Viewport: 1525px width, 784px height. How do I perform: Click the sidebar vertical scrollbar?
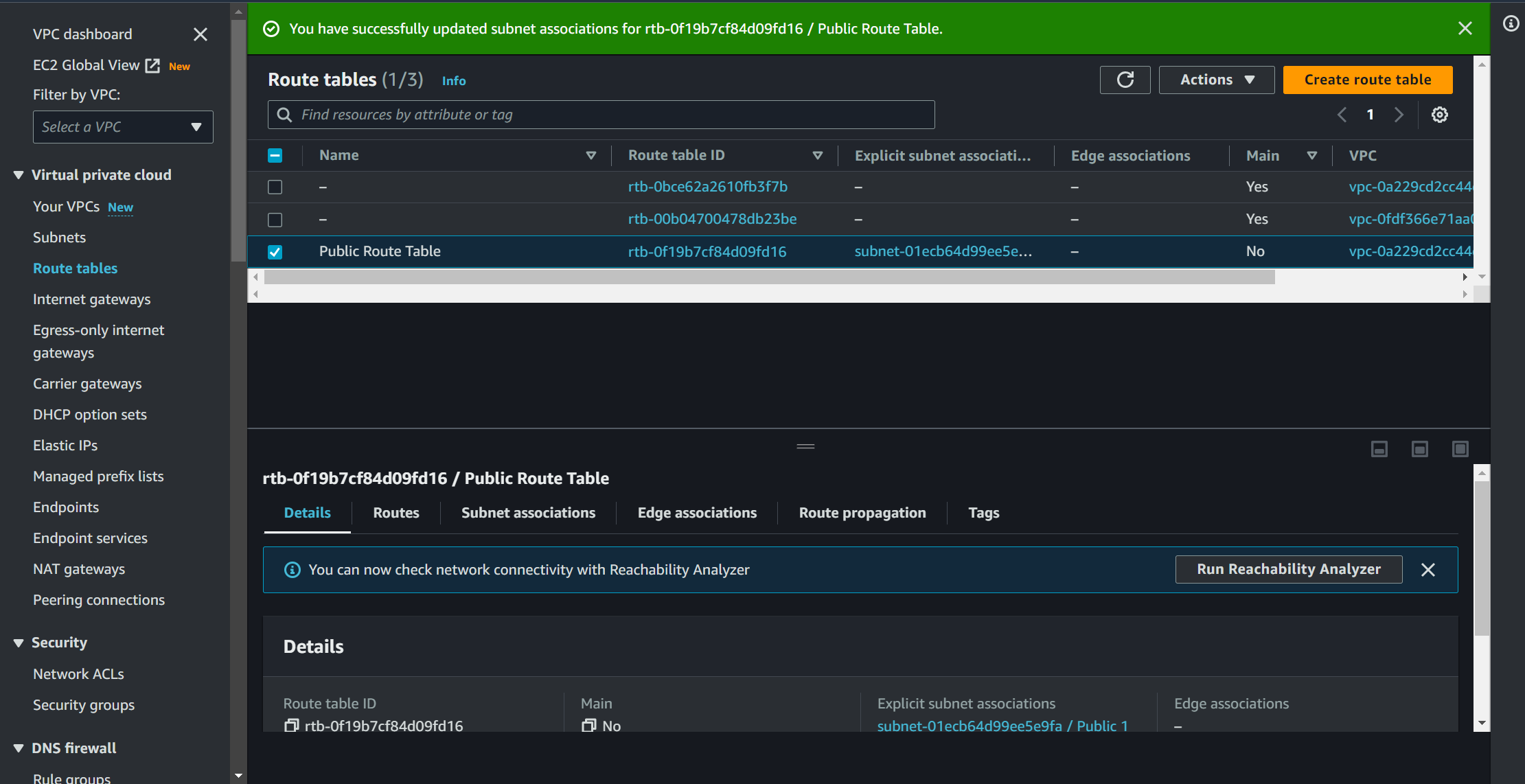pyautogui.click(x=238, y=141)
